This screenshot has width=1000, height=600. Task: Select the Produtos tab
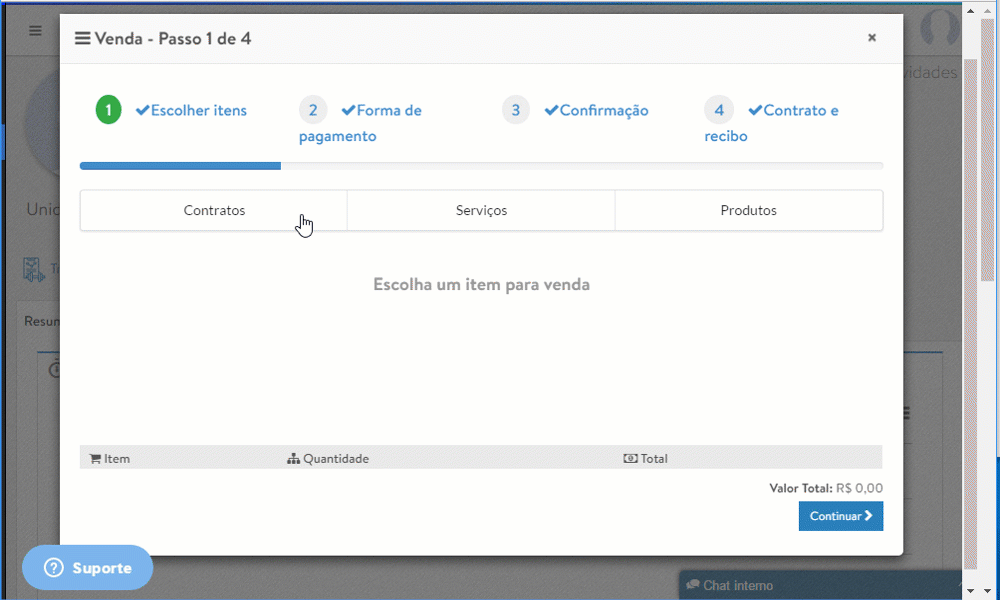748,211
